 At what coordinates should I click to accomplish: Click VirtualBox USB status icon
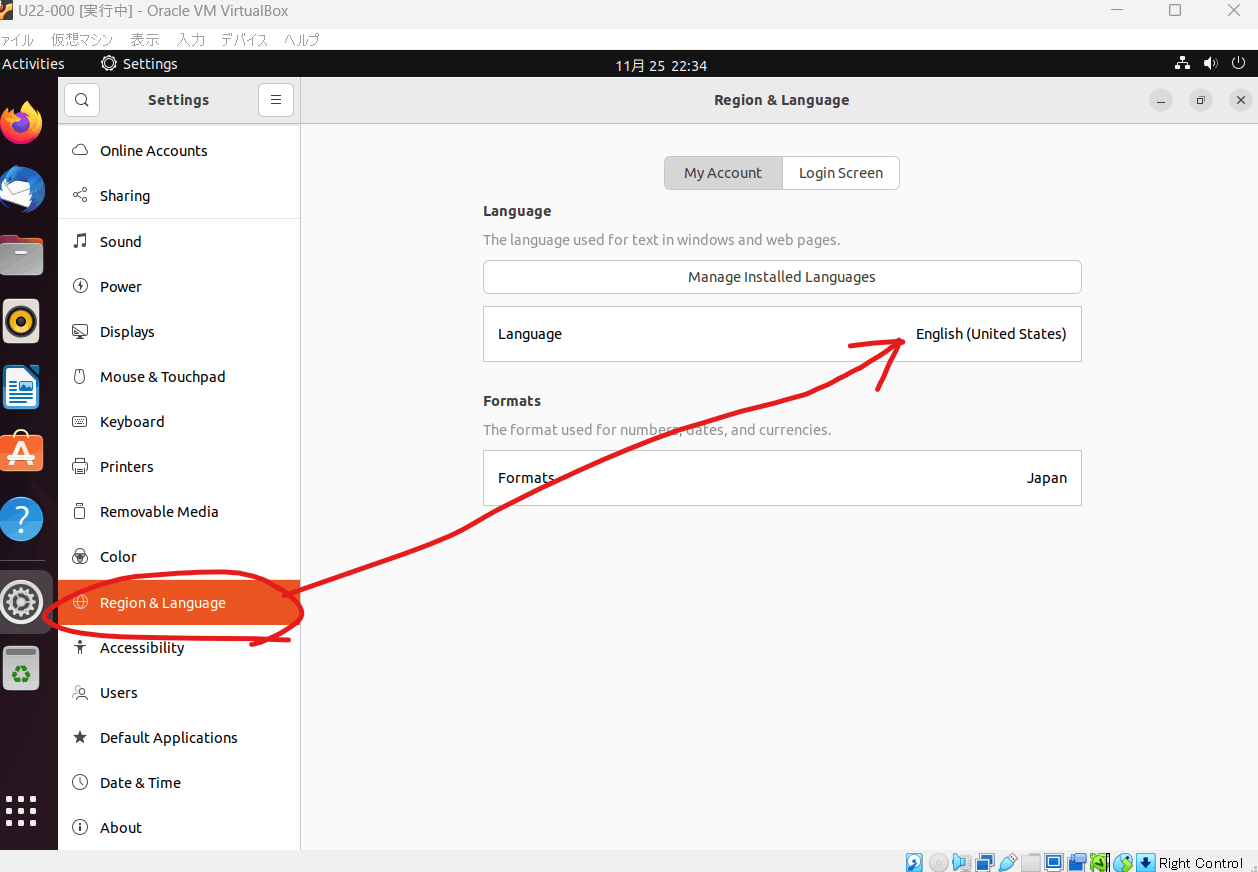click(x=1008, y=862)
